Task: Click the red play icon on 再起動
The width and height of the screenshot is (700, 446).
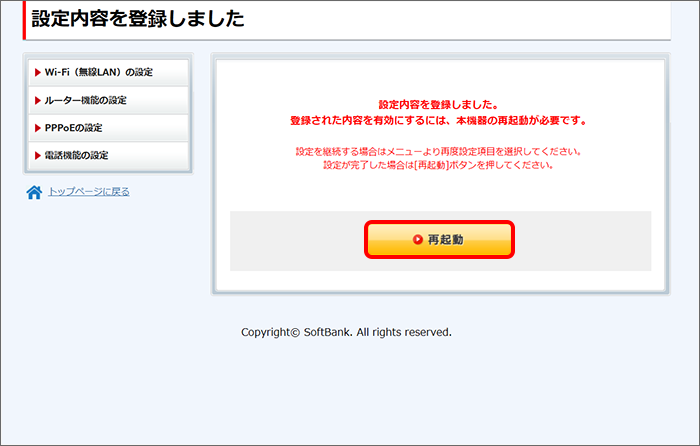Action: tap(417, 240)
